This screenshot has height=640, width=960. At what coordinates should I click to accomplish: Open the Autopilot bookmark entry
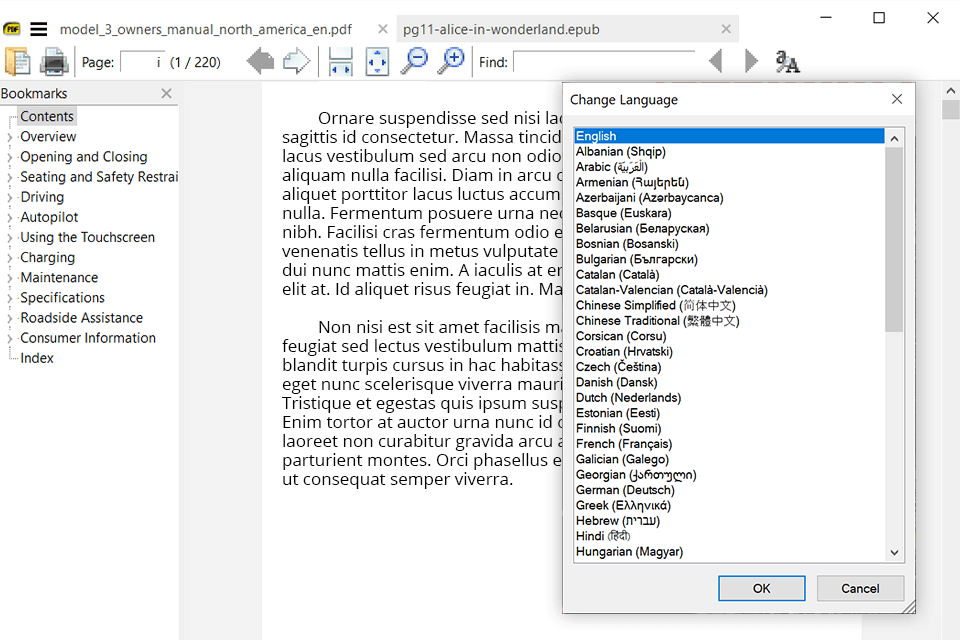coord(50,217)
